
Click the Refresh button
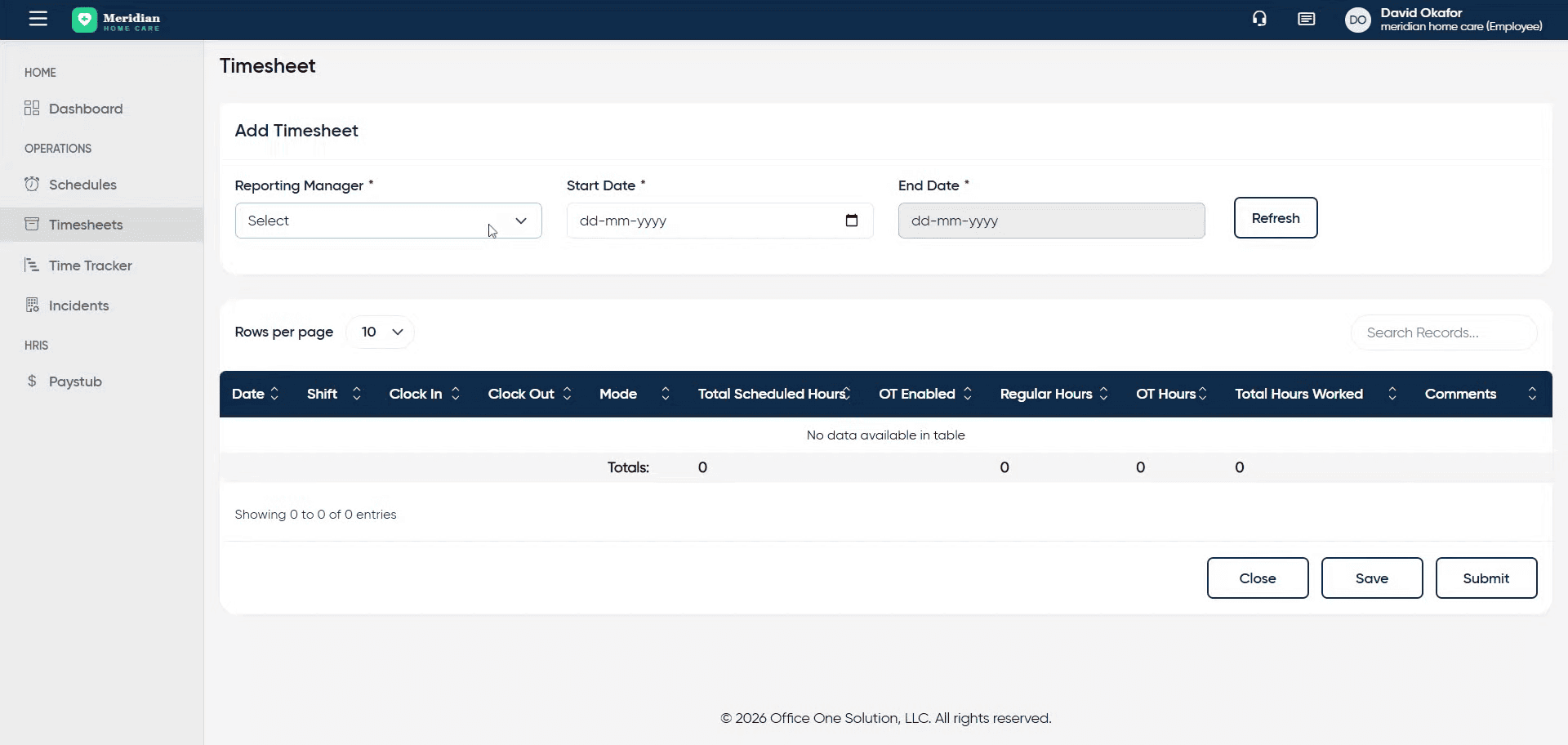(x=1275, y=218)
